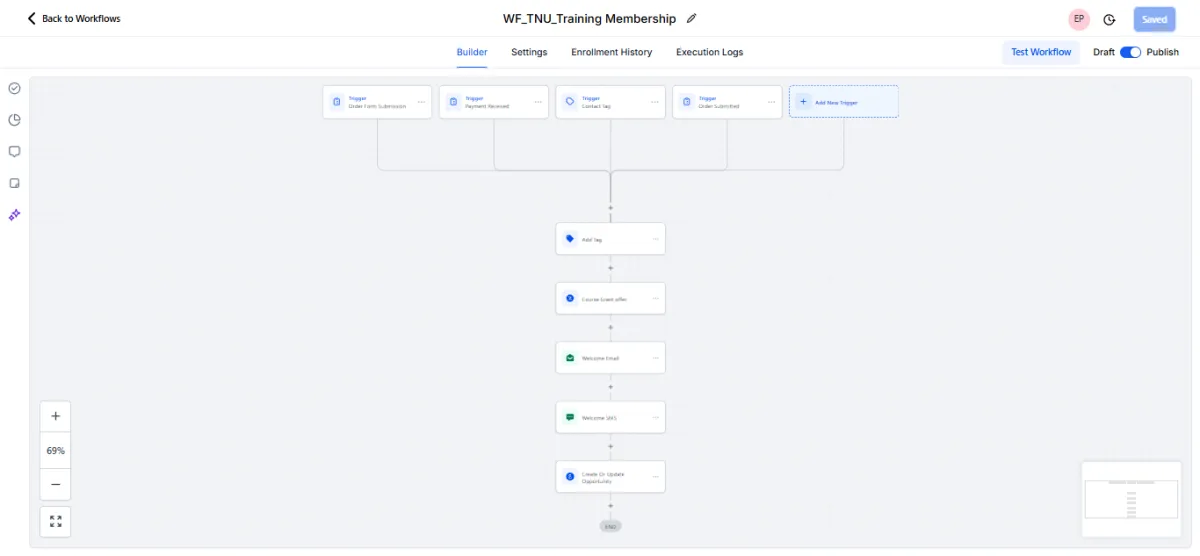Open the version history clock icon
The image size is (1200, 556).
click(1109, 20)
